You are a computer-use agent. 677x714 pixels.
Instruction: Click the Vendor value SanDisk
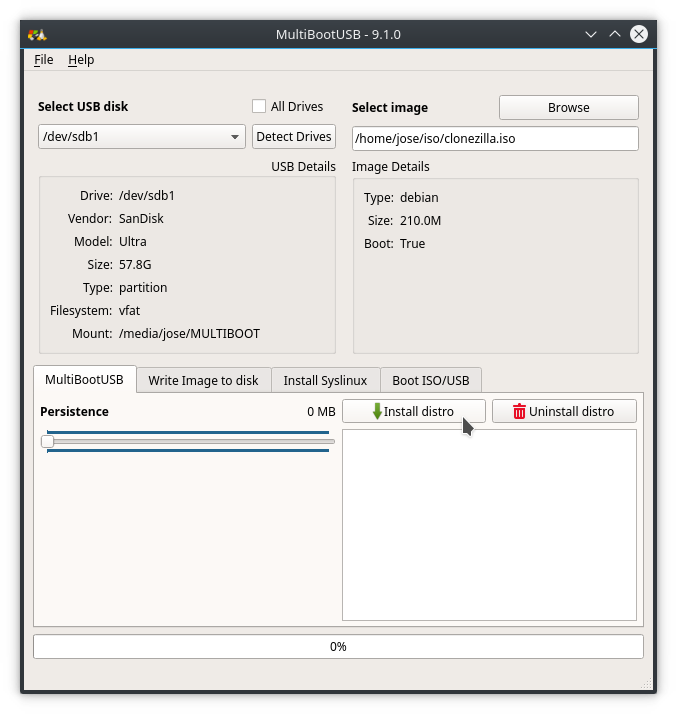pos(141,219)
